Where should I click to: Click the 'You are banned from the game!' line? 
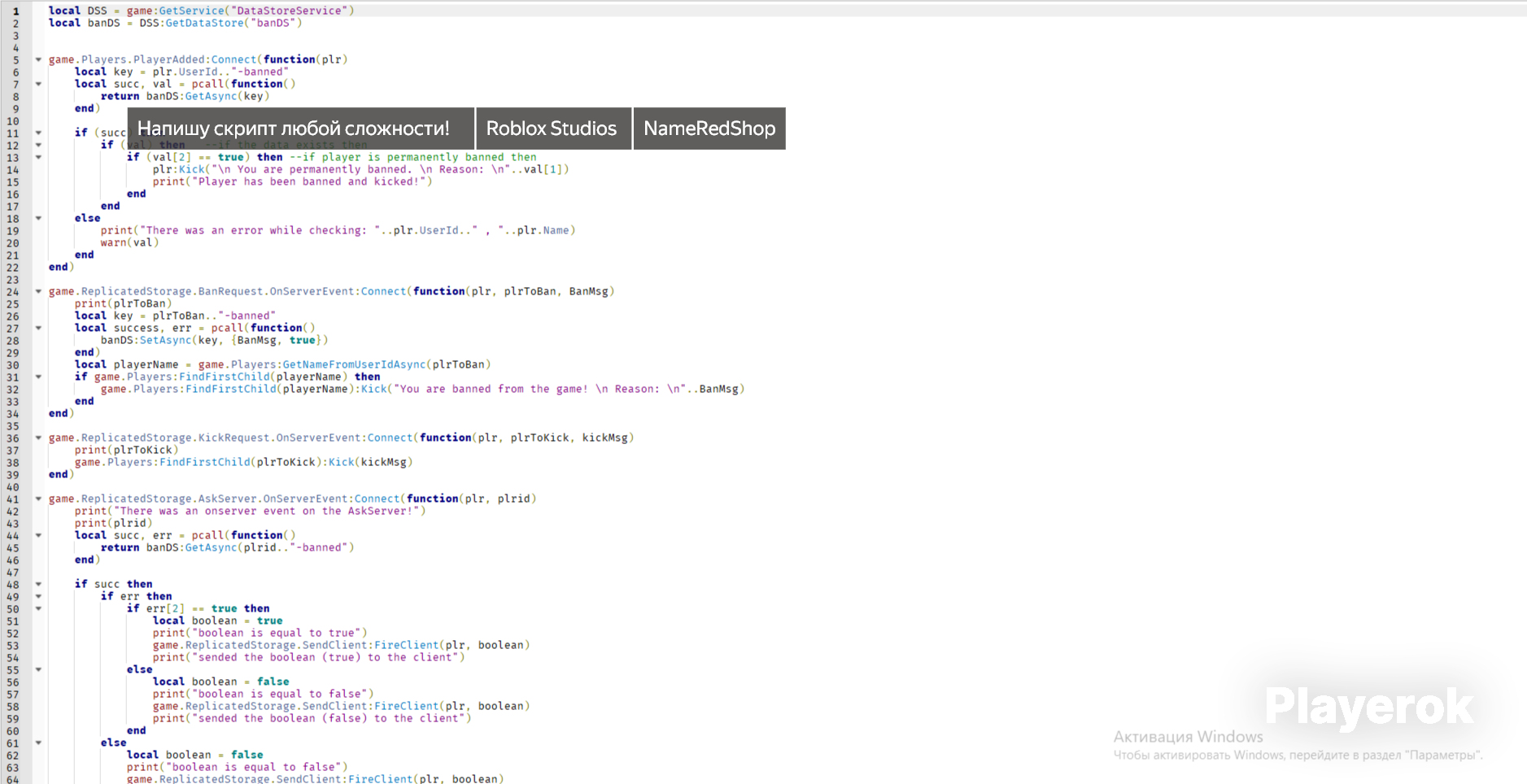pyautogui.click(x=422, y=389)
